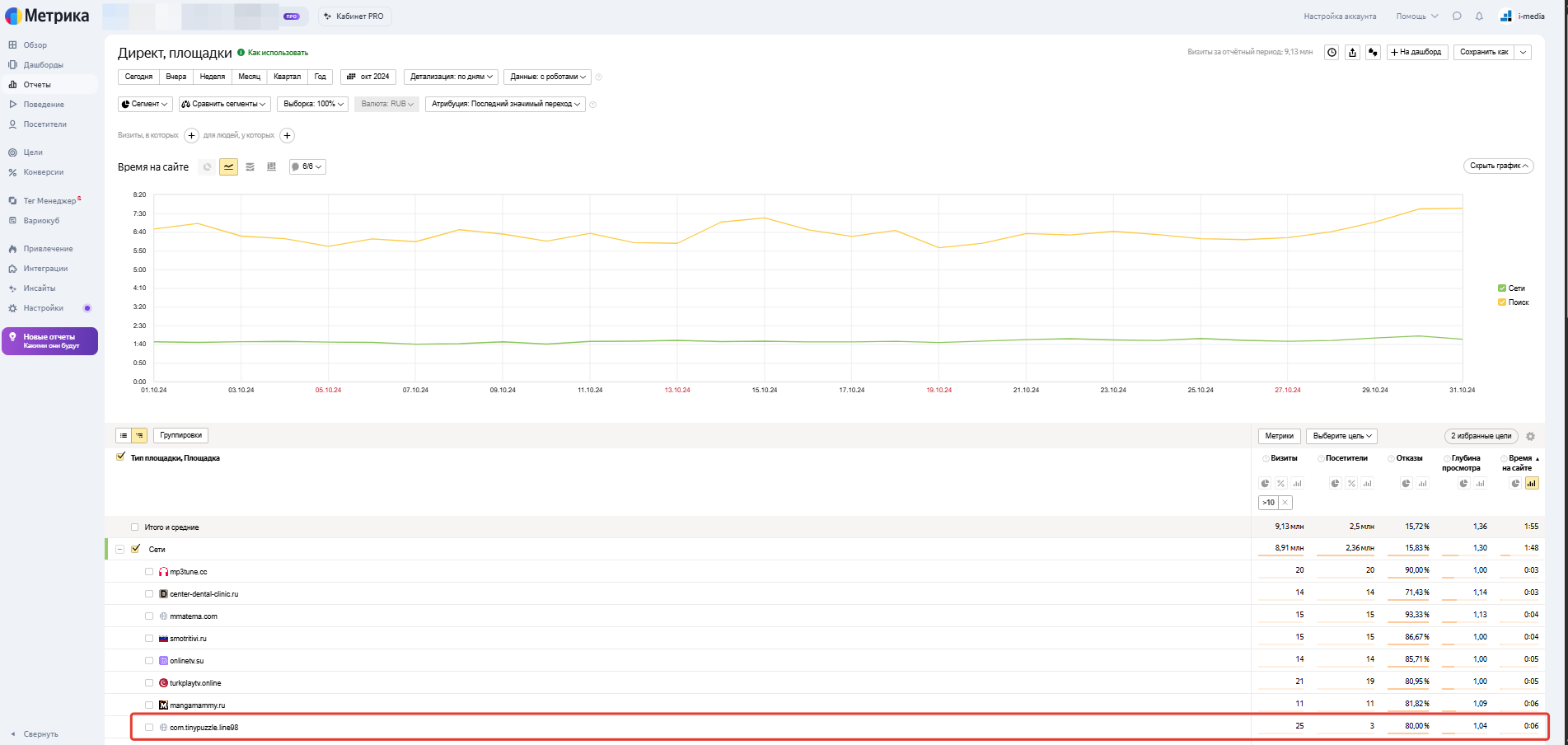The image size is (1568, 745).
Task: Show pie chart for Визиты column
Action: tap(1265, 484)
